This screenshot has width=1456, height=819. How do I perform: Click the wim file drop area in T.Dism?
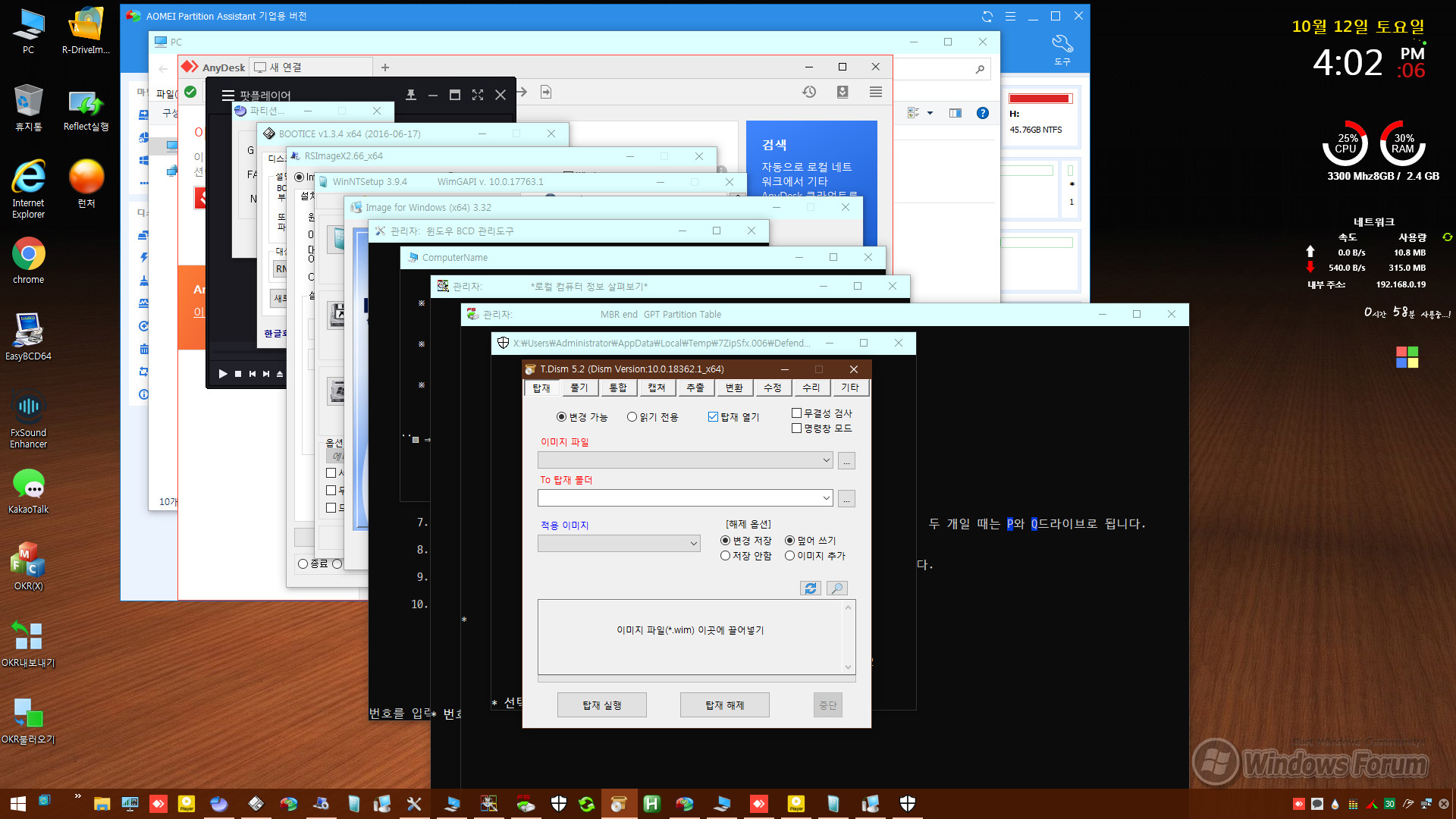tap(690, 637)
